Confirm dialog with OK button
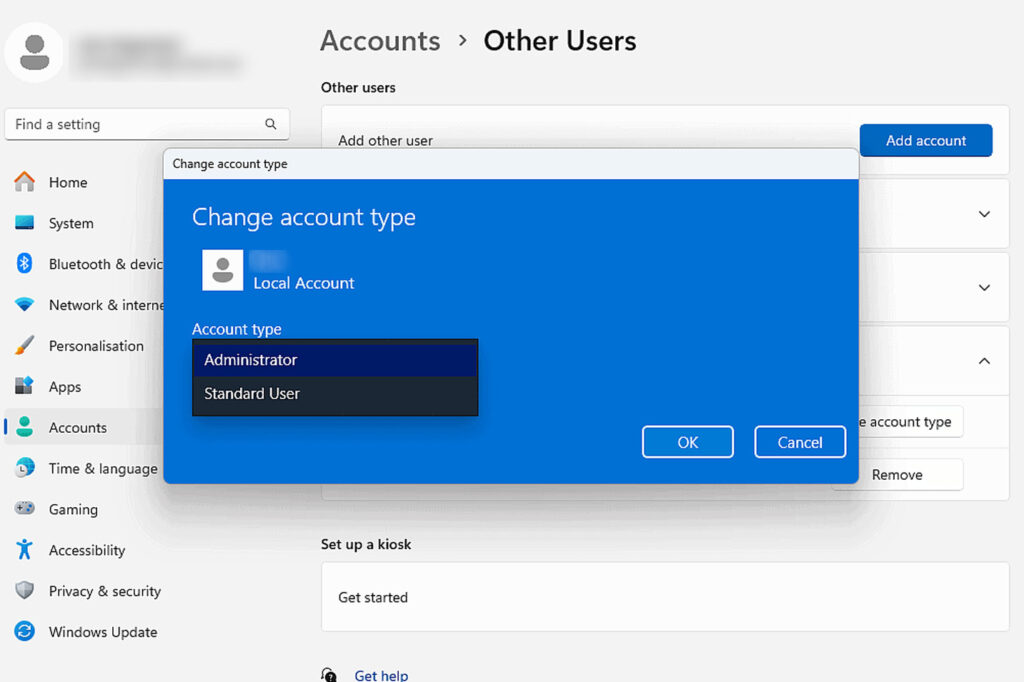The height and width of the screenshot is (682, 1024). (688, 442)
